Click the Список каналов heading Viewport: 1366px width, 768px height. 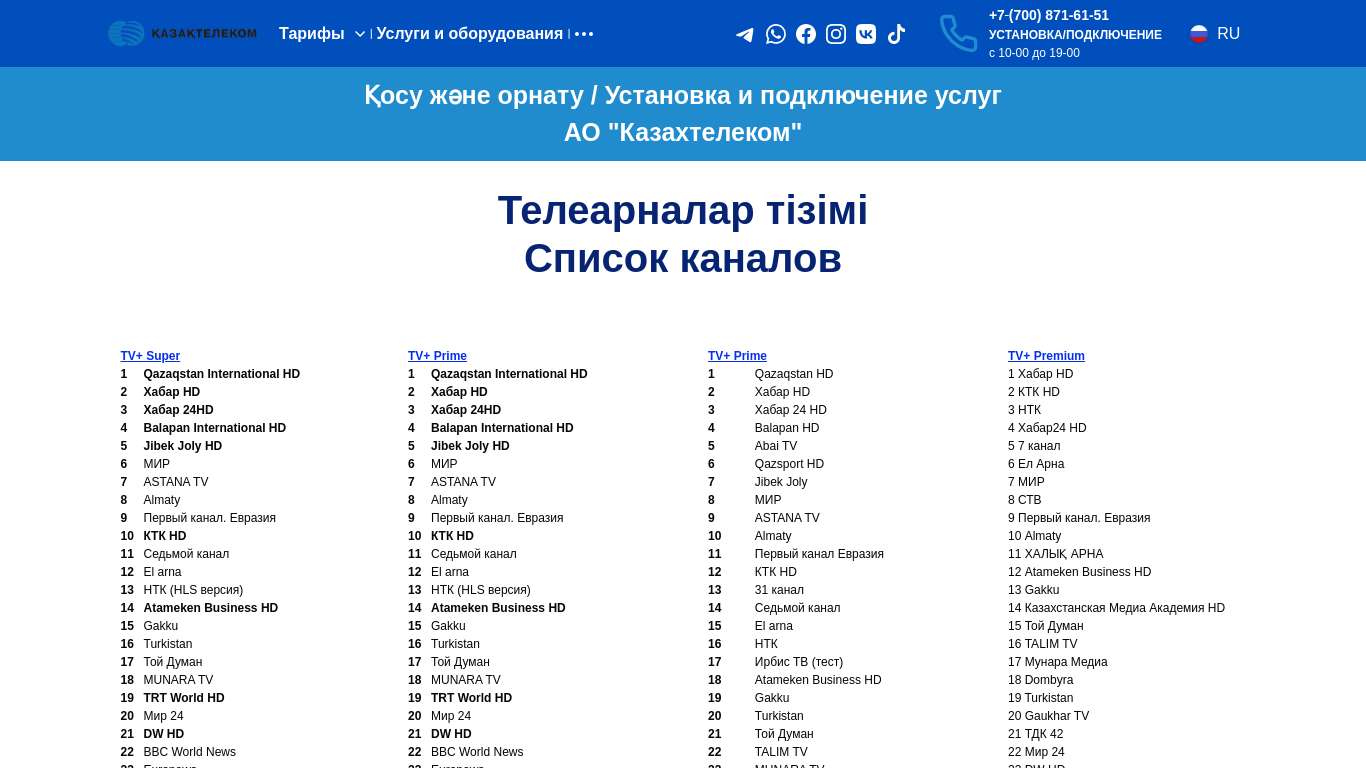tap(683, 259)
